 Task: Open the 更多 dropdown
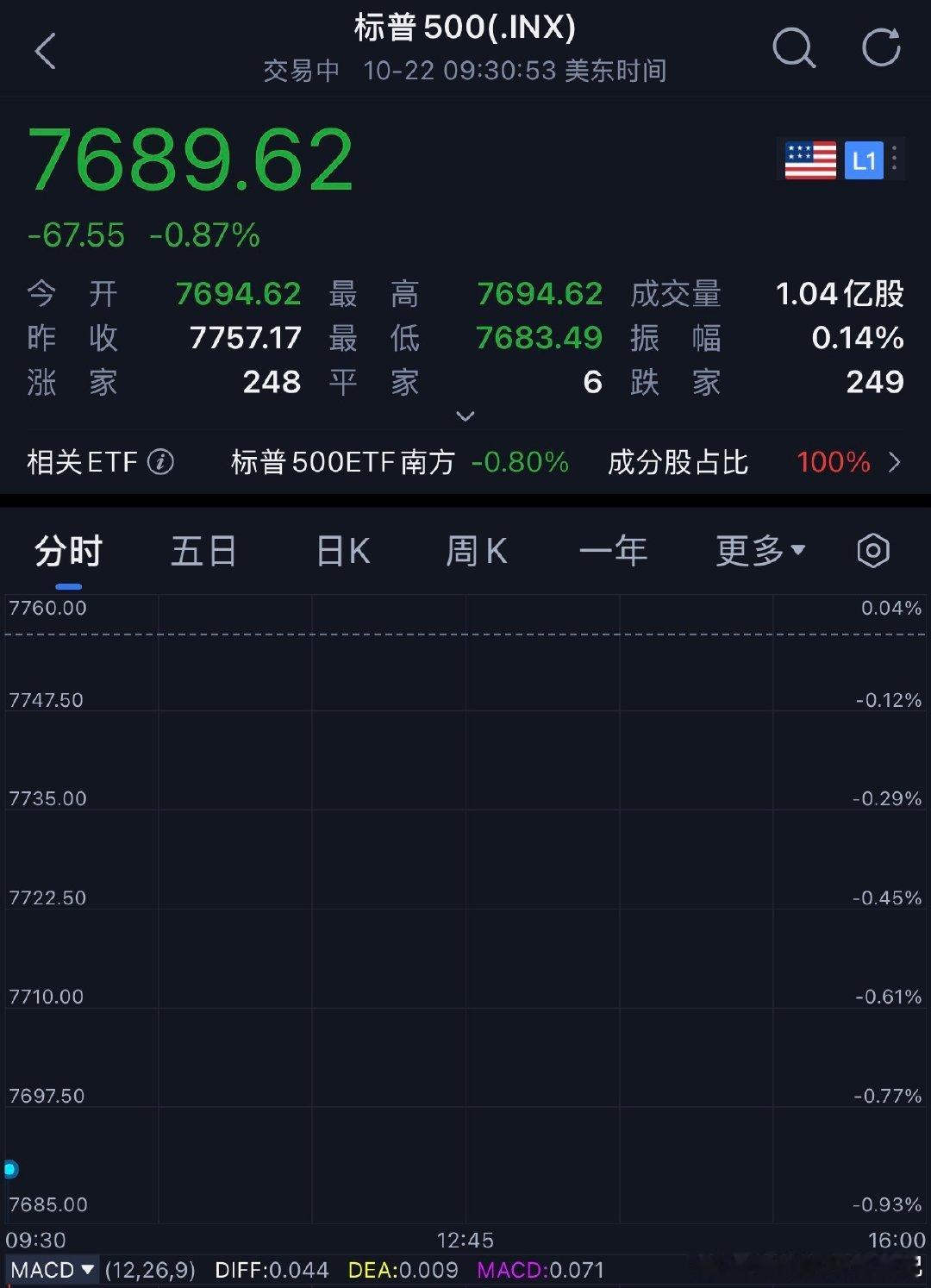pyautogui.click(x=760, y=550)
